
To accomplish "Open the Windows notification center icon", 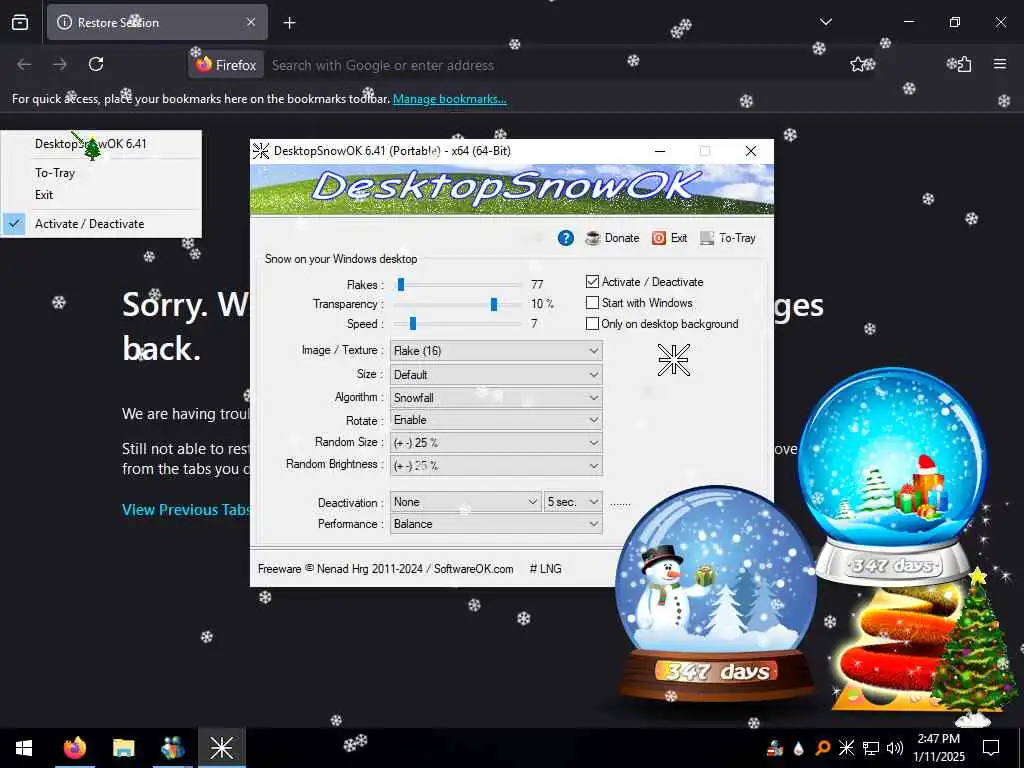I will coord(991,748).
